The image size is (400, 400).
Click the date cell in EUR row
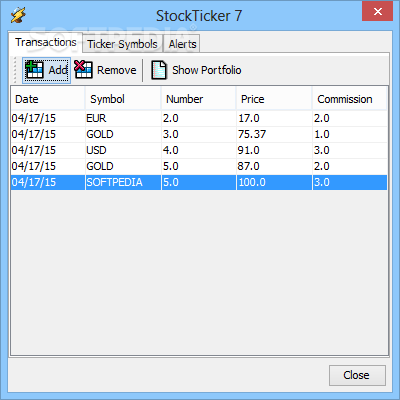[x=48, y=118]
